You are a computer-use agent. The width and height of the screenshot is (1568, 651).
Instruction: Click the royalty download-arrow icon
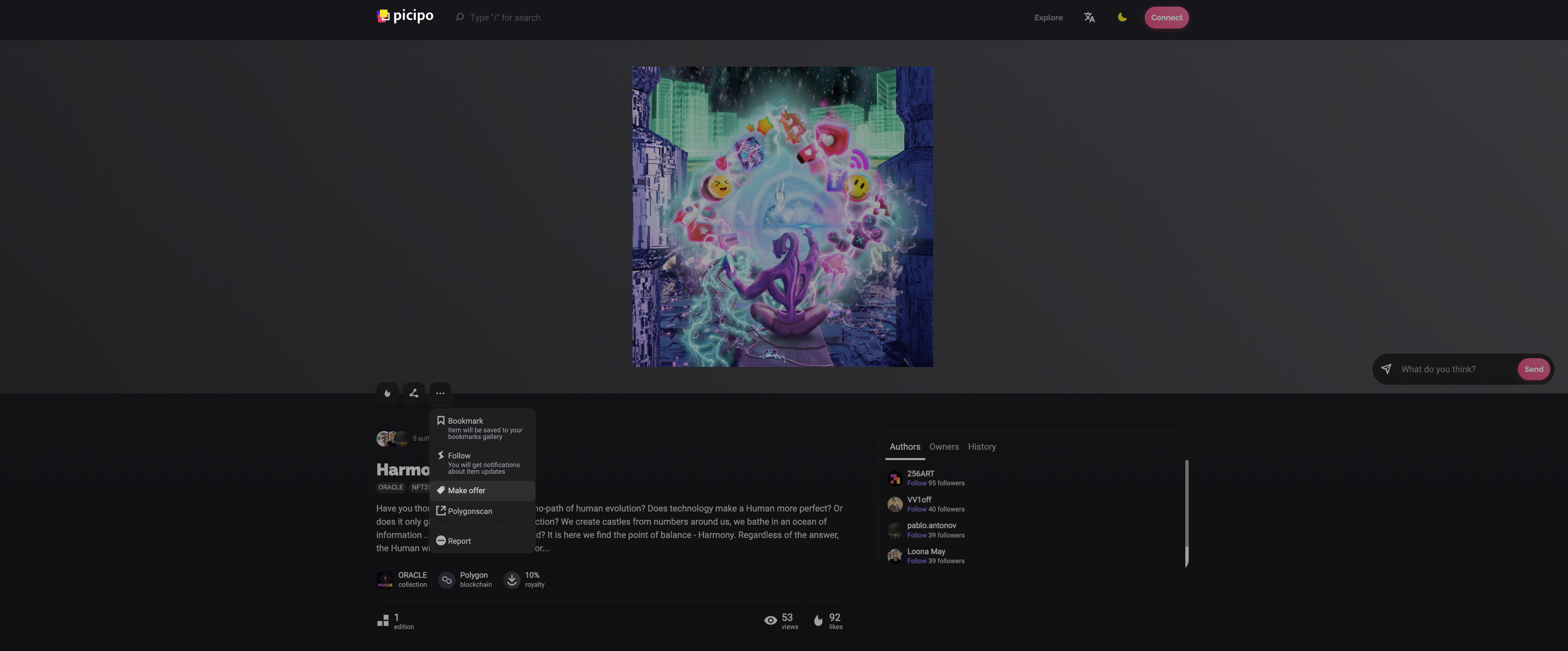(512, 580)
